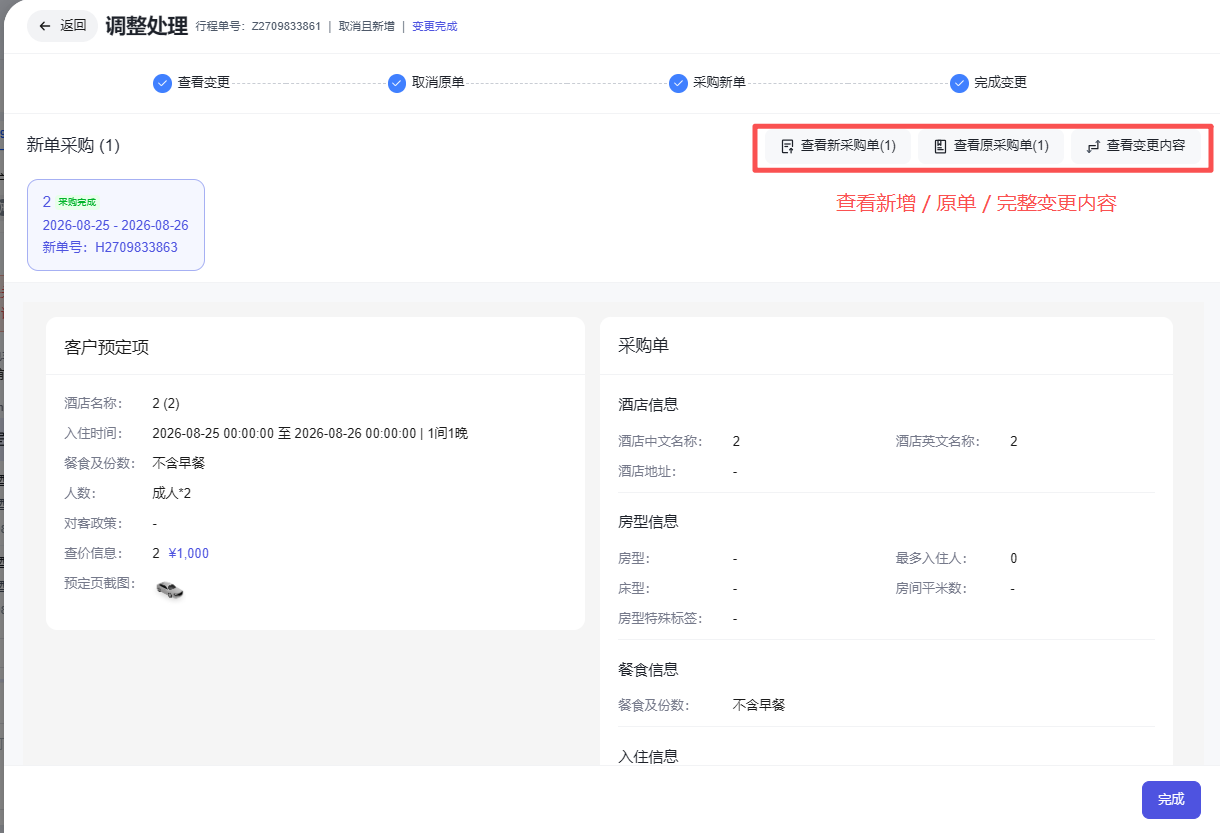Click the 入住信息 section heading
Viewport: 1220px width, 833px height.
tap(648, 757)
